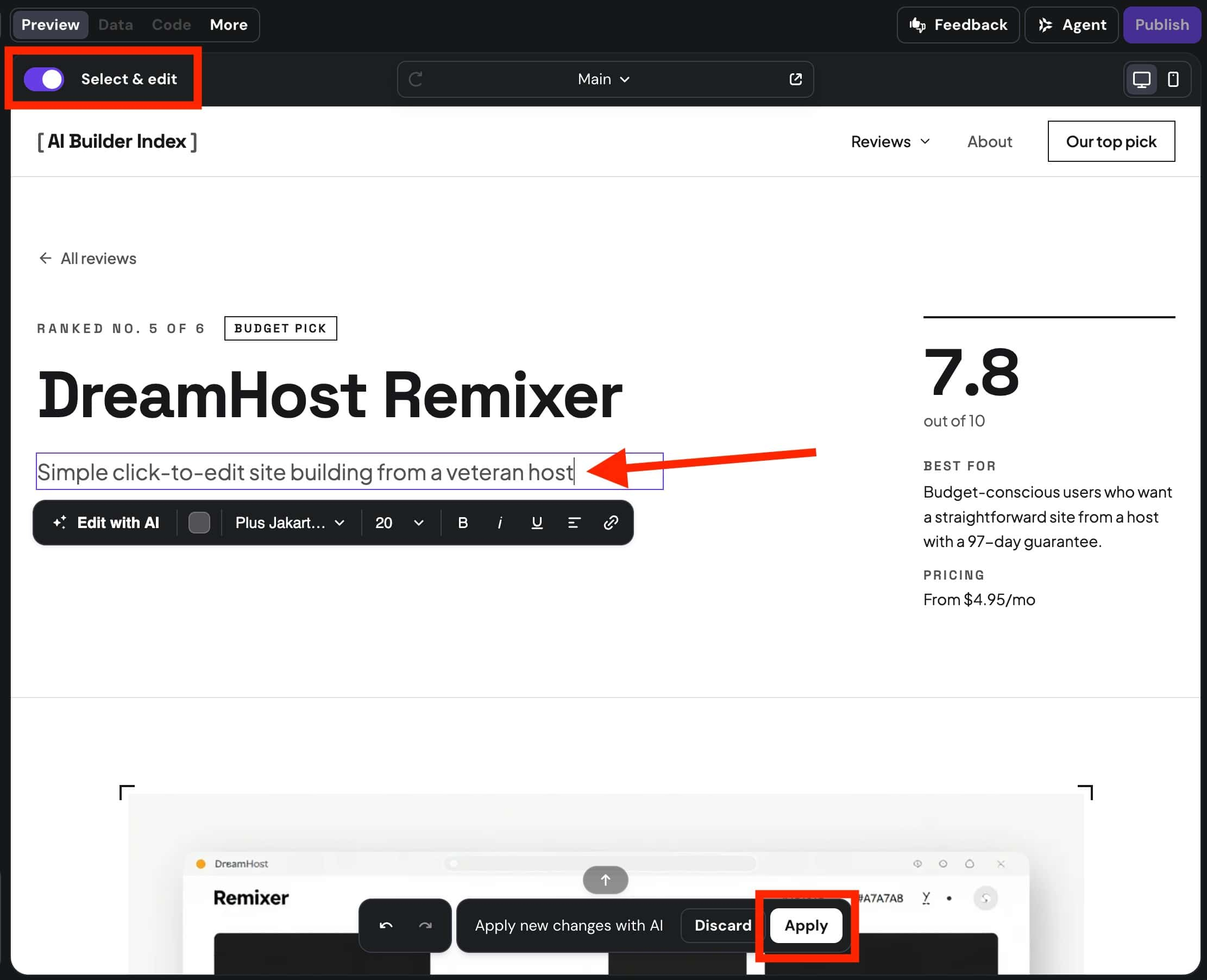Click the back arrow beside All reviews
Screen dimensions: 1207x980
pyautogui.click(x=46, y=258)
